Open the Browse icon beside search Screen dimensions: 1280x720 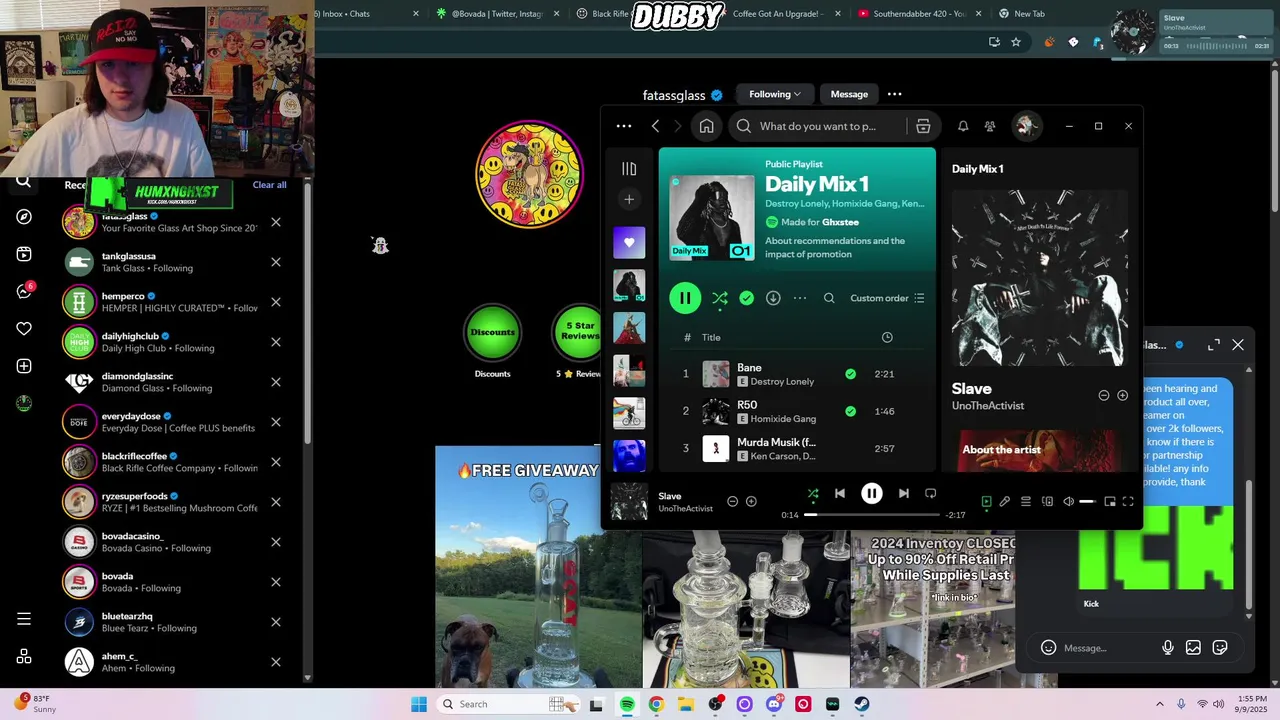[923, 126]
